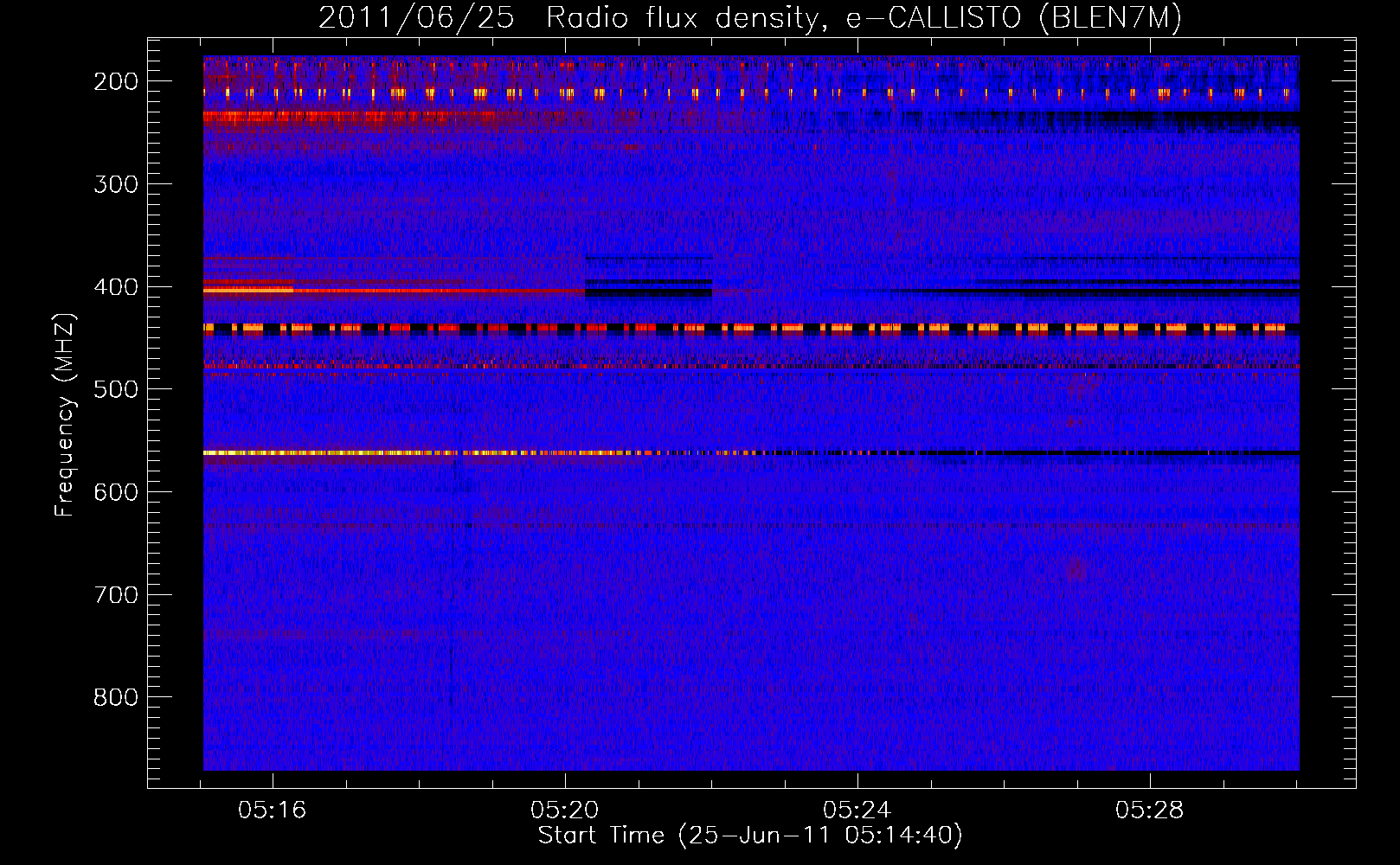1400x865 pixels.
Task: Select the 300 frequency tick label
Action: click(x=115, y=184)
